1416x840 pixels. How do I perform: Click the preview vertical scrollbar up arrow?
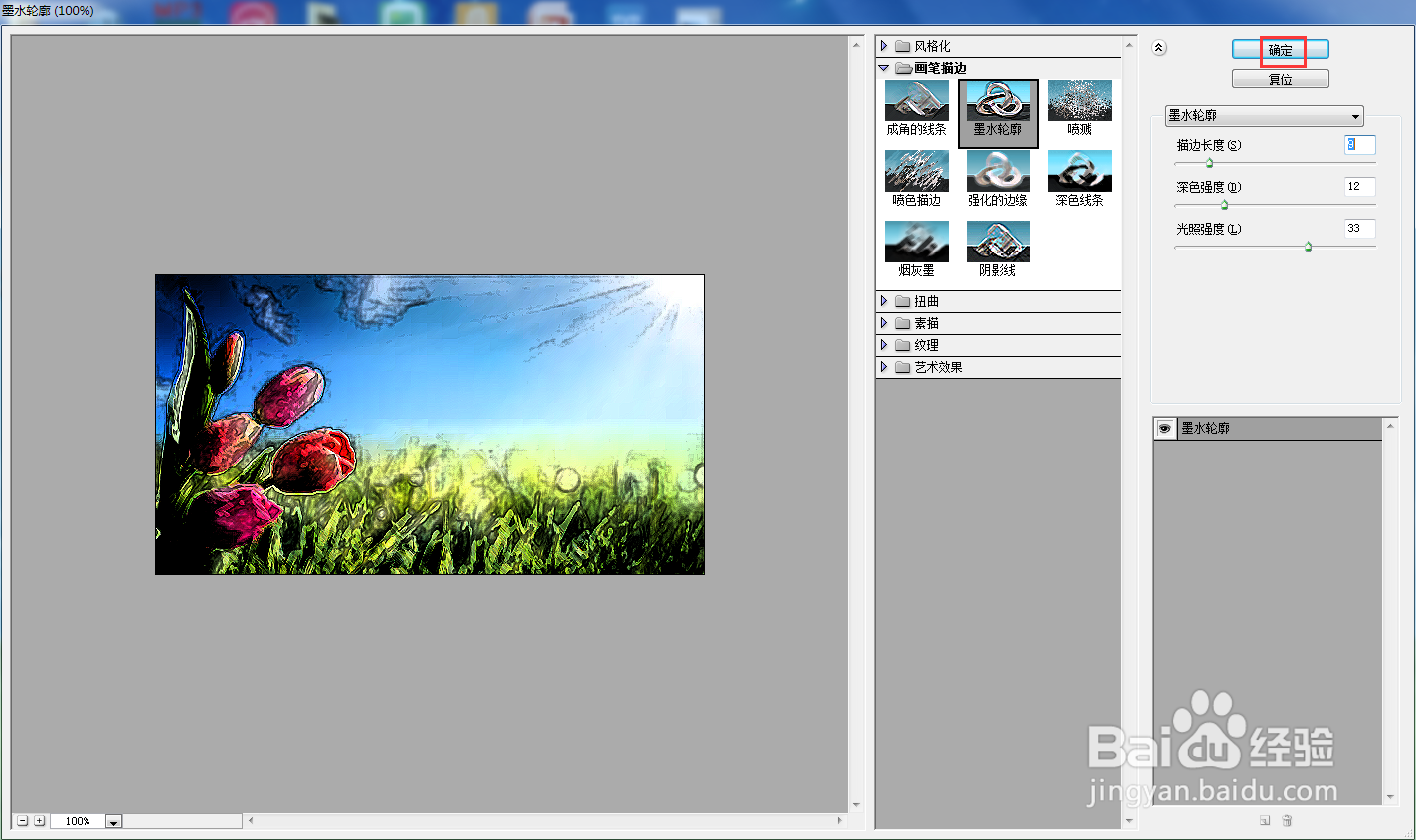856,45
